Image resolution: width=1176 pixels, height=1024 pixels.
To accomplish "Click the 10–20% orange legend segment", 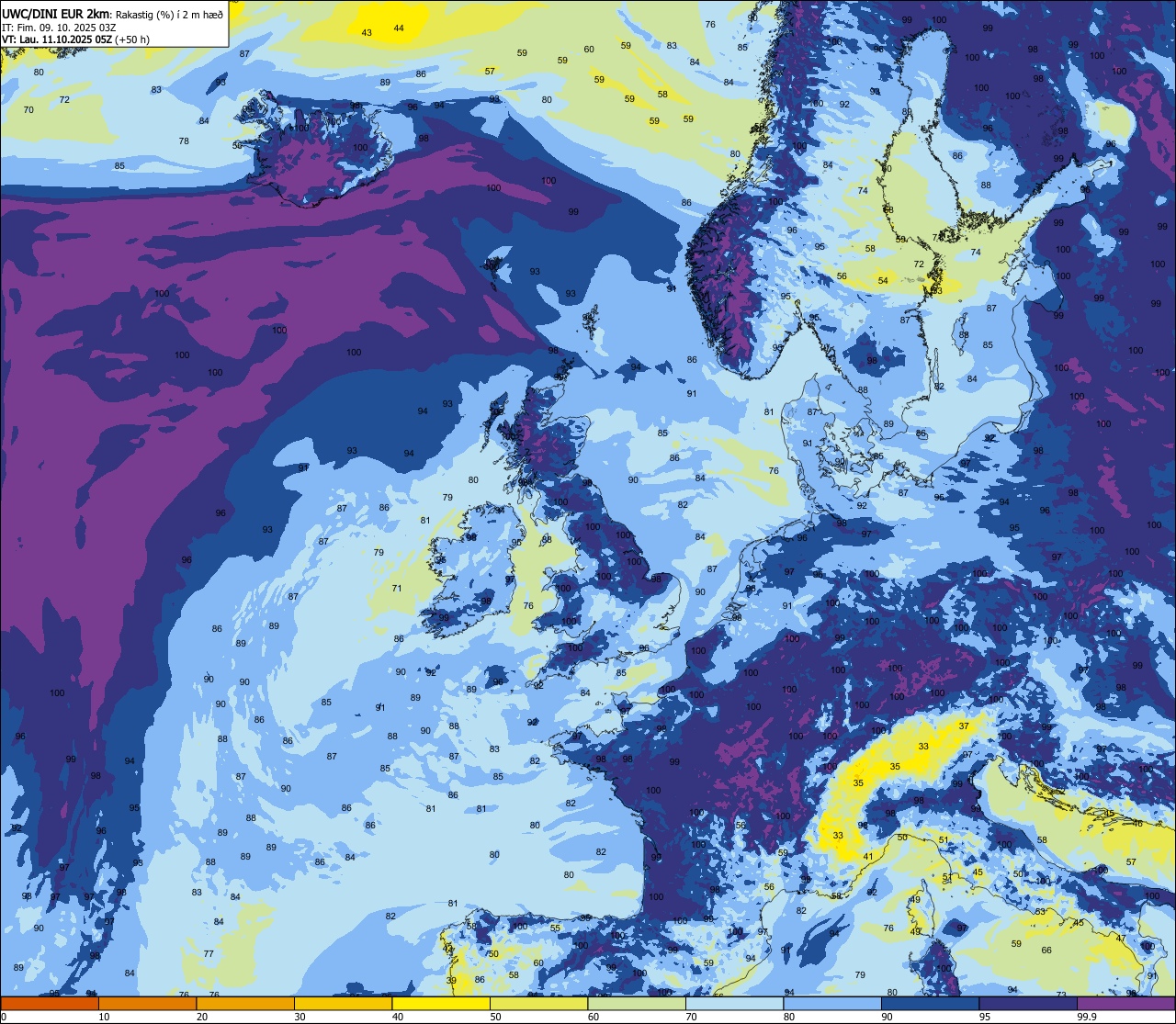I will tap(147, 1003).
